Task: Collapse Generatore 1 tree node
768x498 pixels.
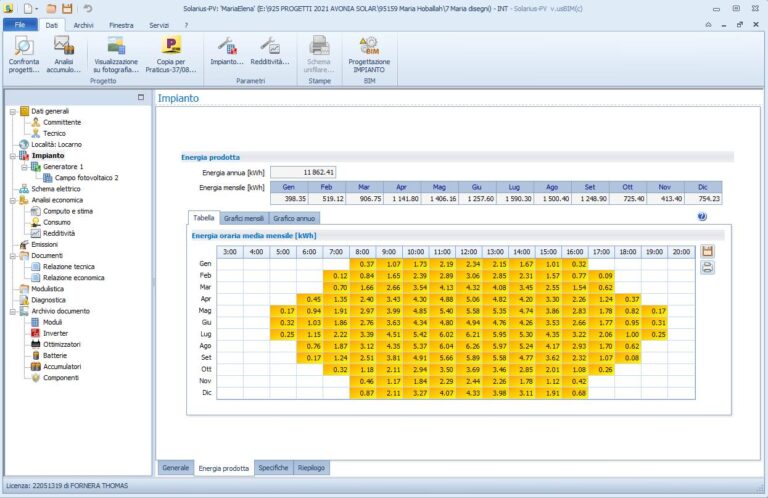Action: 24,167
